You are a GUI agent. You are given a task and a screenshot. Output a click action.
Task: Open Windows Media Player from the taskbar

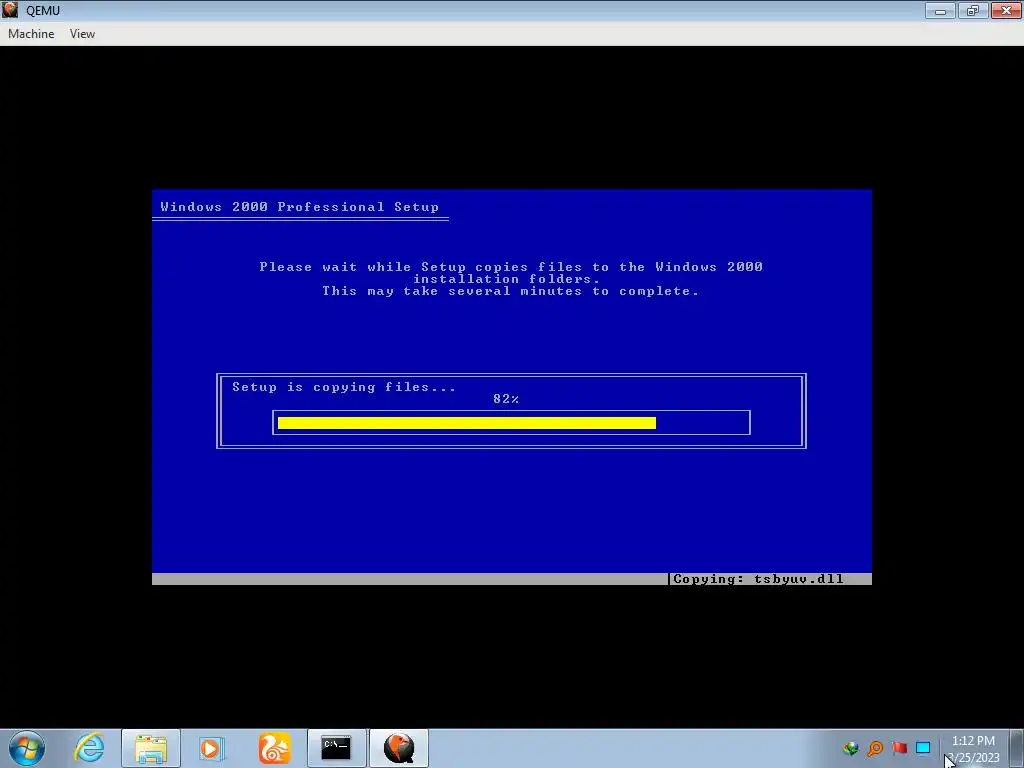[x=211, y=748]
